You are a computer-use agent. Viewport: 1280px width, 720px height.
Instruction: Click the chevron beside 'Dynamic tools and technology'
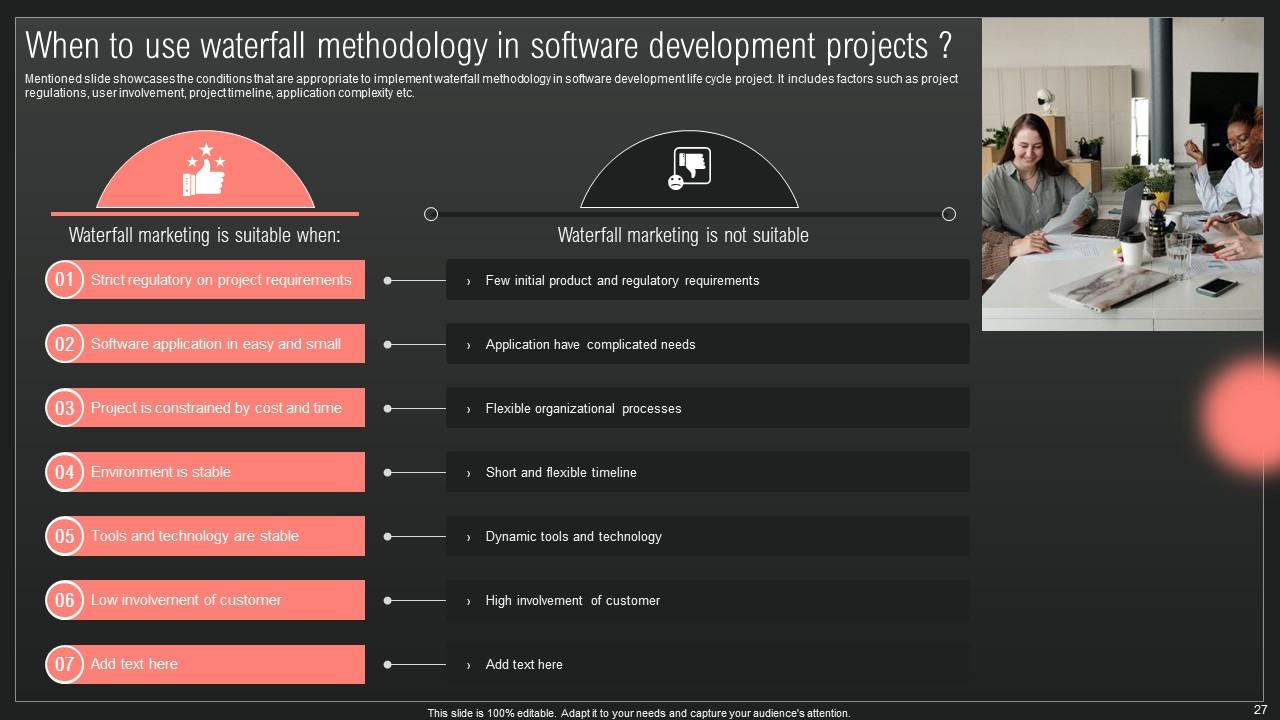coord(469,537)
